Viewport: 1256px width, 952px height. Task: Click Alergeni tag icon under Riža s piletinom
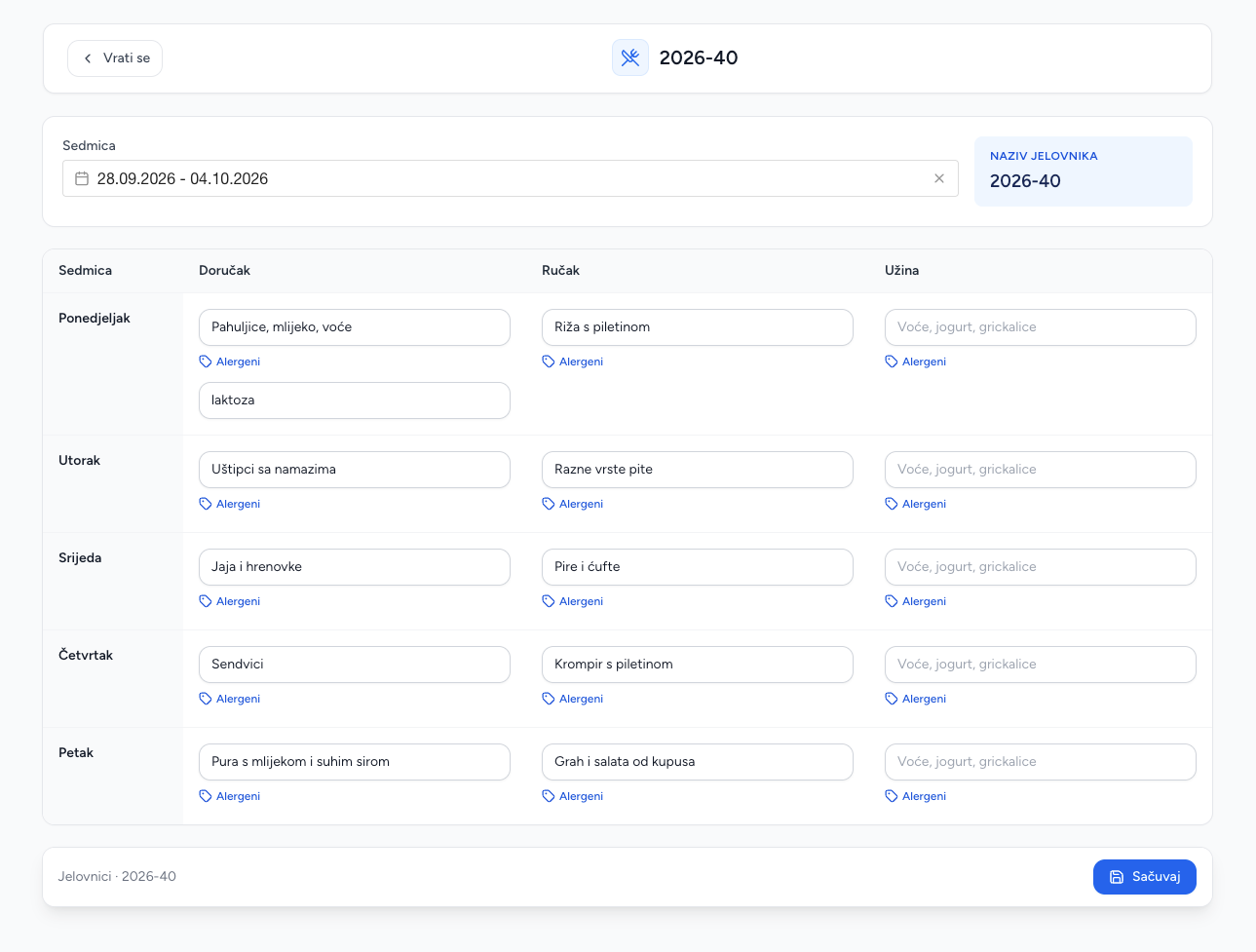click(549, 362)
